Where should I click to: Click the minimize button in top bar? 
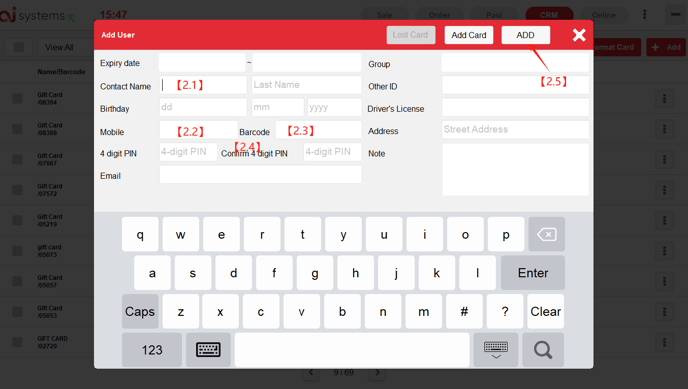[675, 14]
